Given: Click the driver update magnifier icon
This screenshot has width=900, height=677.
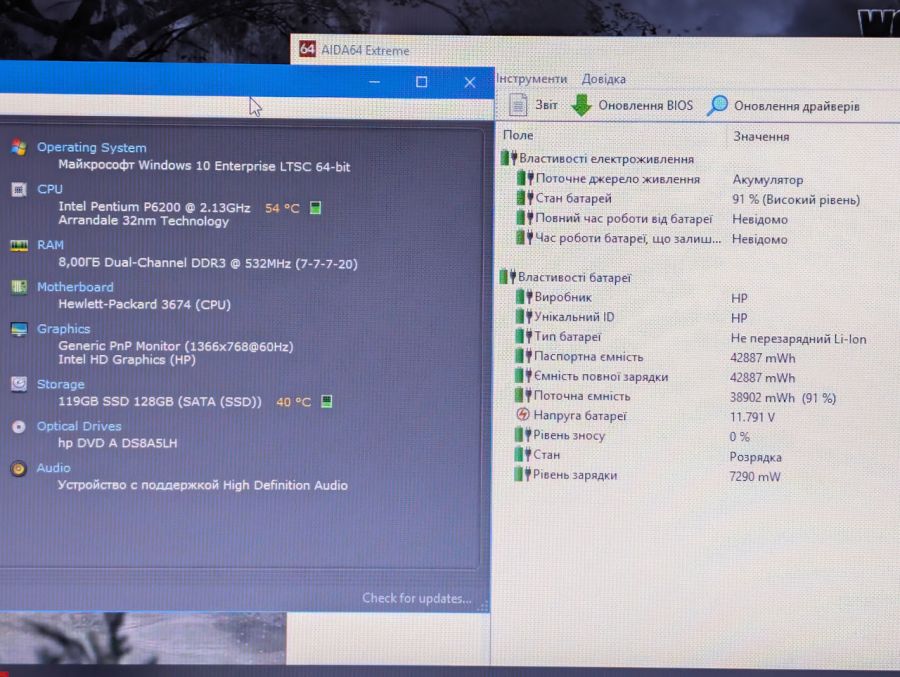Looking at the screenshot, I should 717,106.
